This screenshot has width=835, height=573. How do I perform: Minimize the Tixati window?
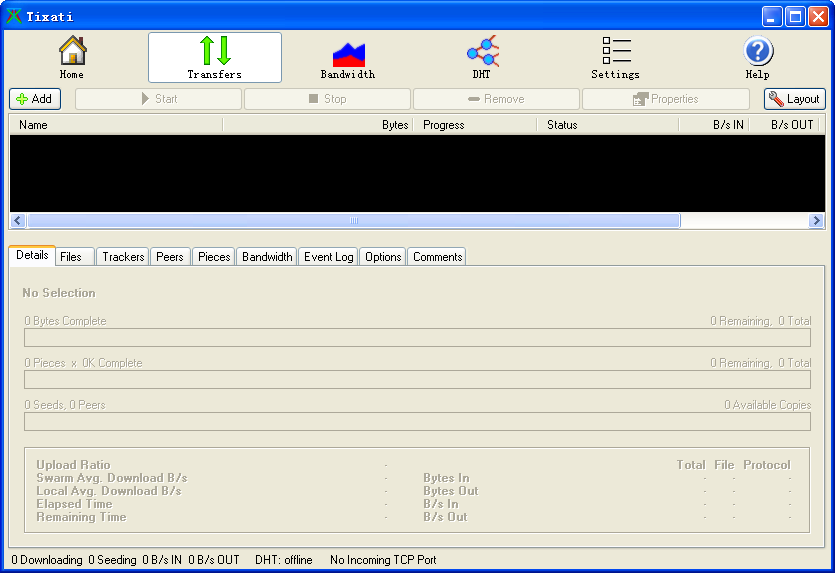772,17
